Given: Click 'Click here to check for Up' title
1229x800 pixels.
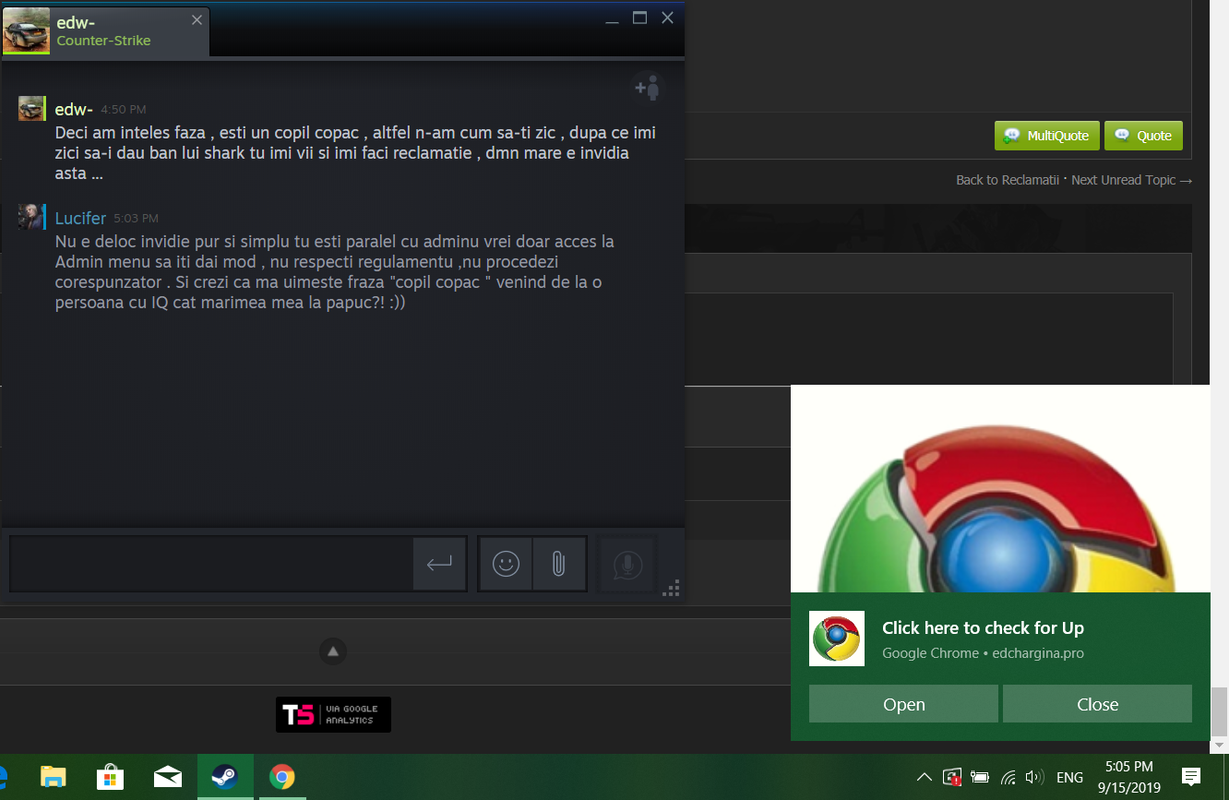Looking at the screenshot, I should click(x=983, y=628).
